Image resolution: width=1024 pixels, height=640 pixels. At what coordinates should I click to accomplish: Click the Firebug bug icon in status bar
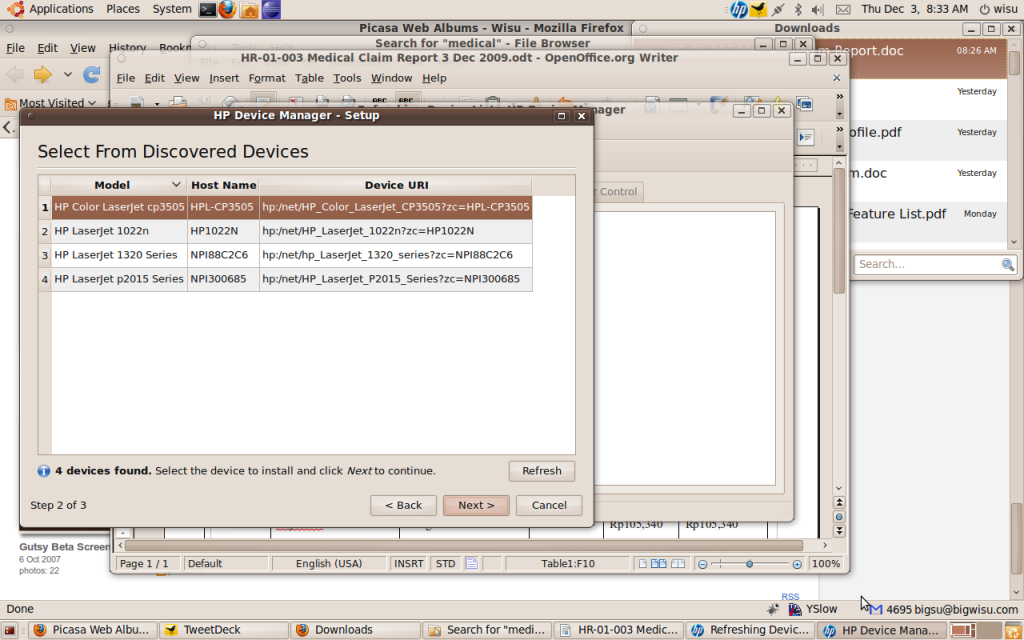point(773,609)
